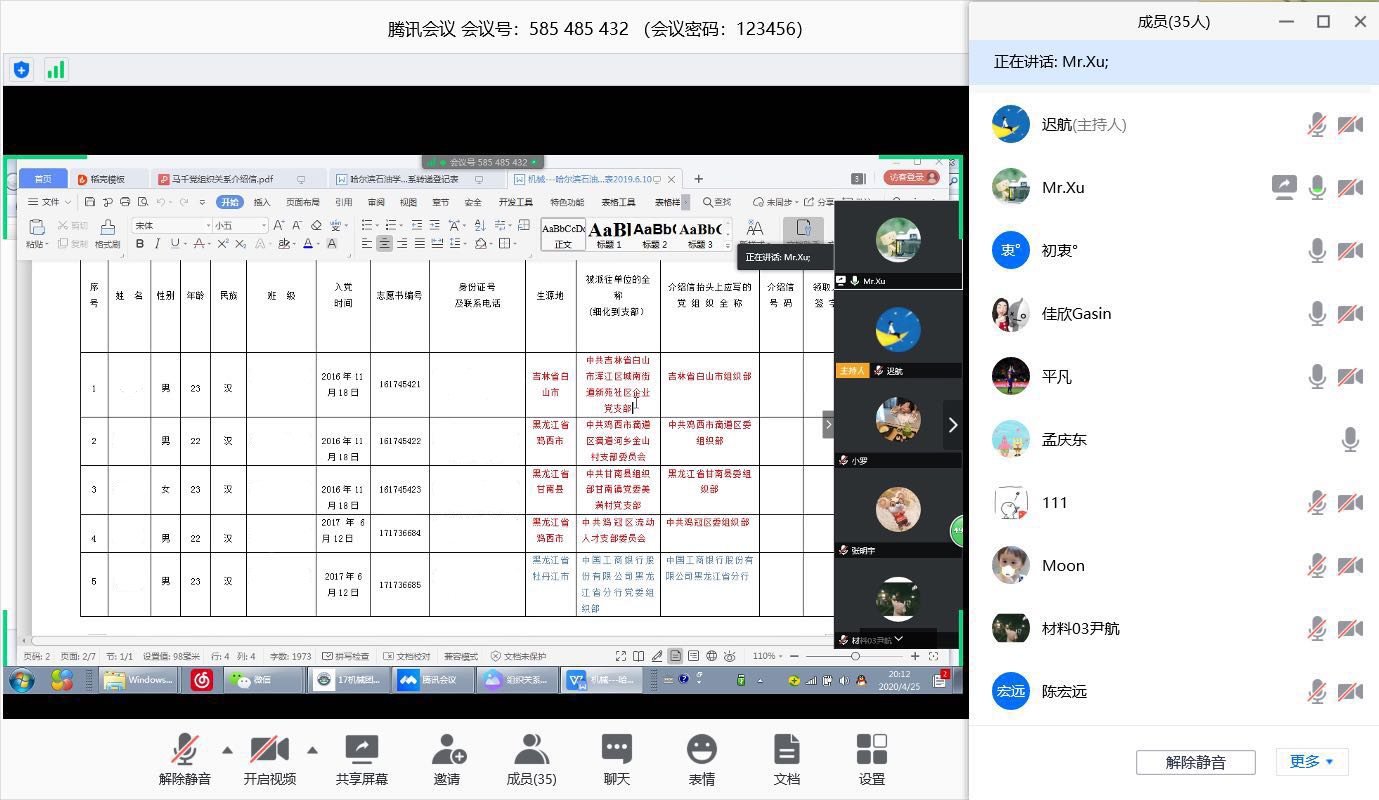
Task: Click the muted microphone icon for 111
Action: click(1317, 502)
